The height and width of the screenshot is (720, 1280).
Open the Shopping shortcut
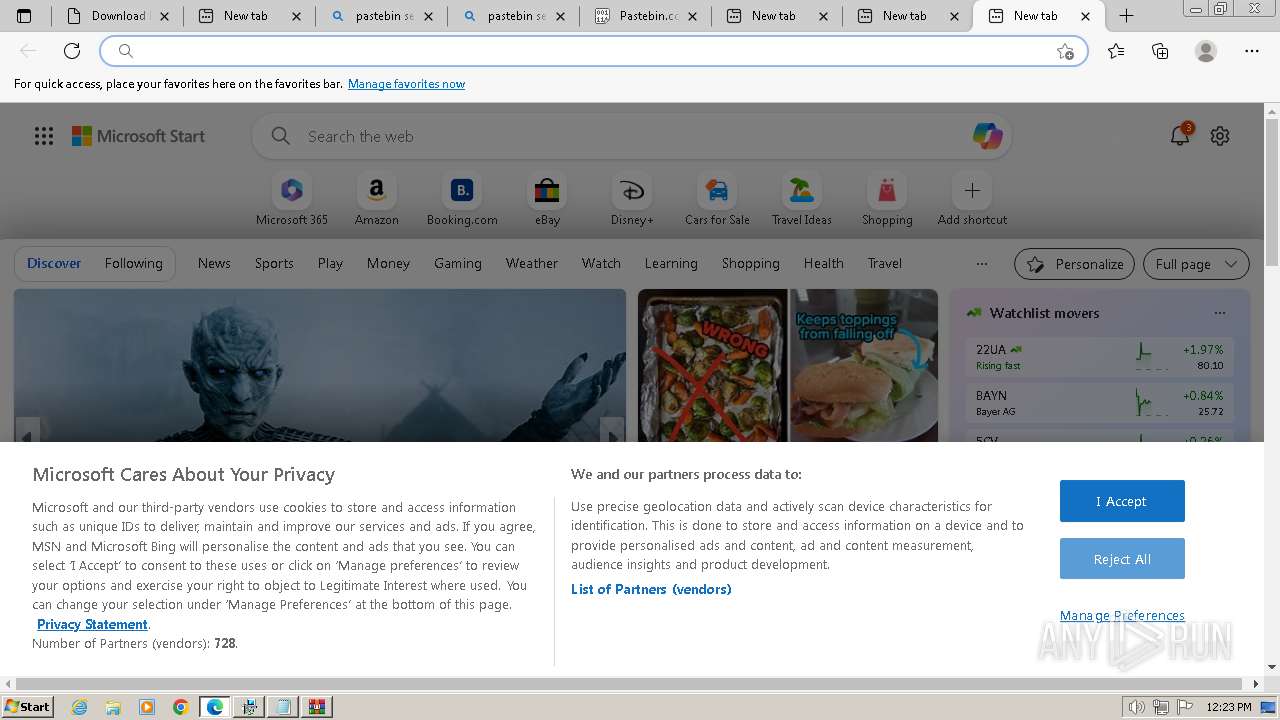[x=887, y=200]
